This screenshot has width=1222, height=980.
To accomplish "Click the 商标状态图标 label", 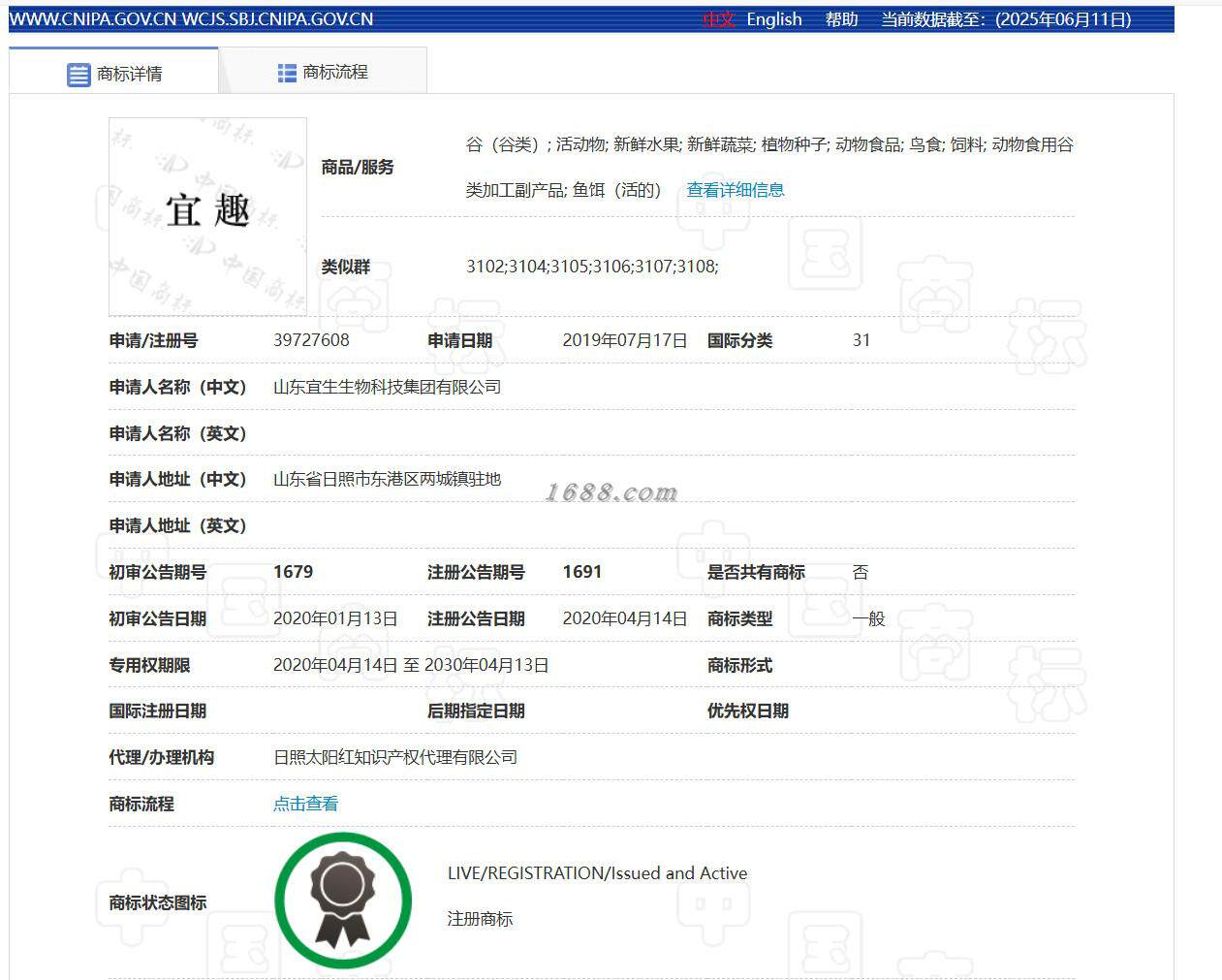I will coord(157,902).
